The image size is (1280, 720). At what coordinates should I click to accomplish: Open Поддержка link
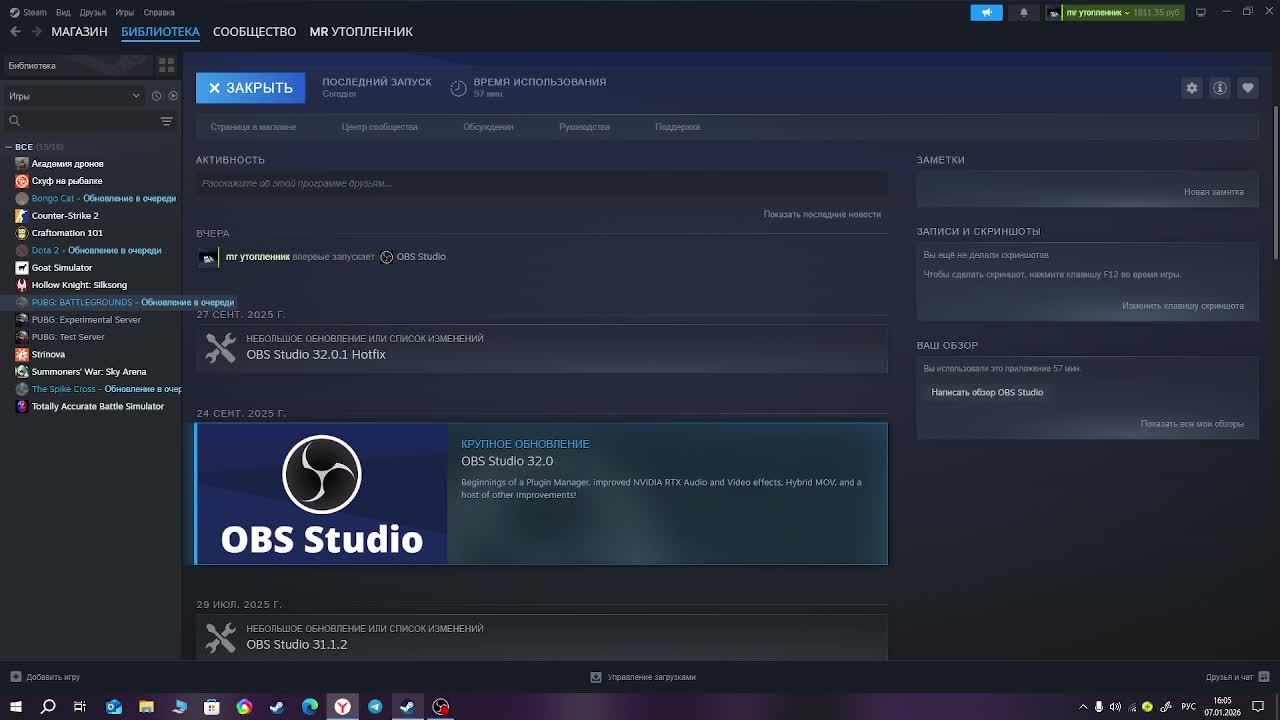677,127
